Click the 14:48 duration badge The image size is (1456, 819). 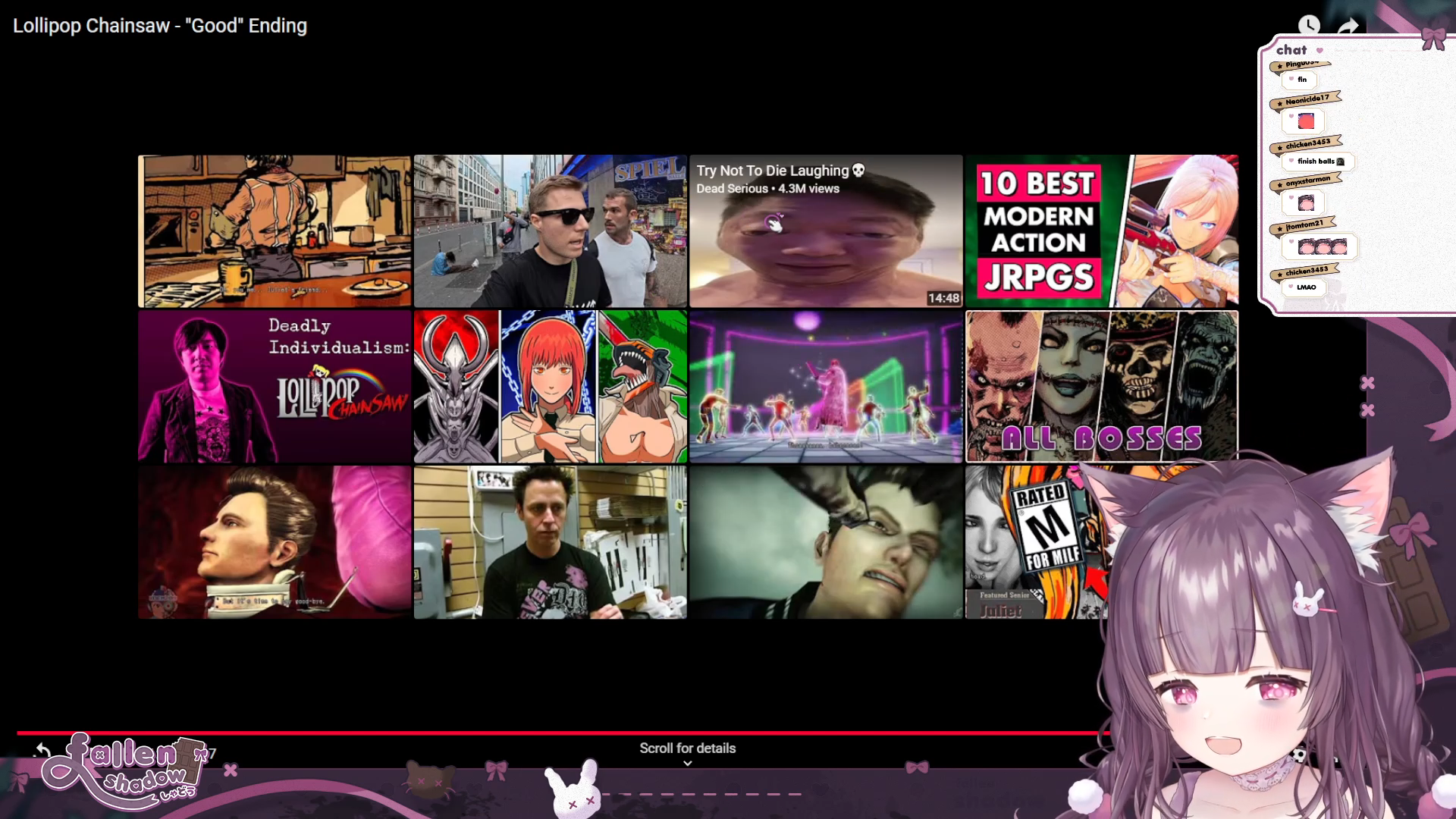[x=943, y=298]
